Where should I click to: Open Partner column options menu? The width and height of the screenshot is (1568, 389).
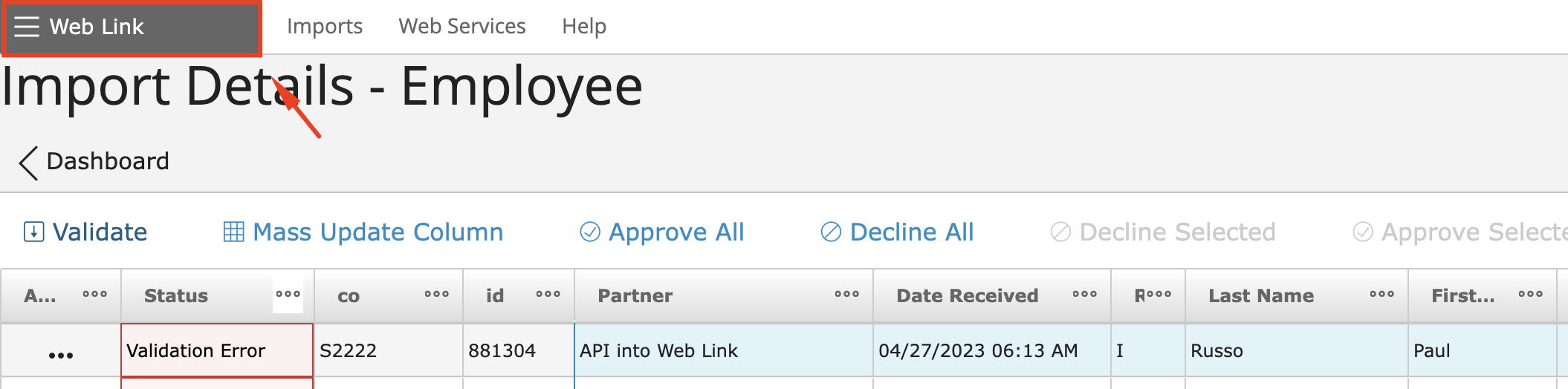[846, 294]
